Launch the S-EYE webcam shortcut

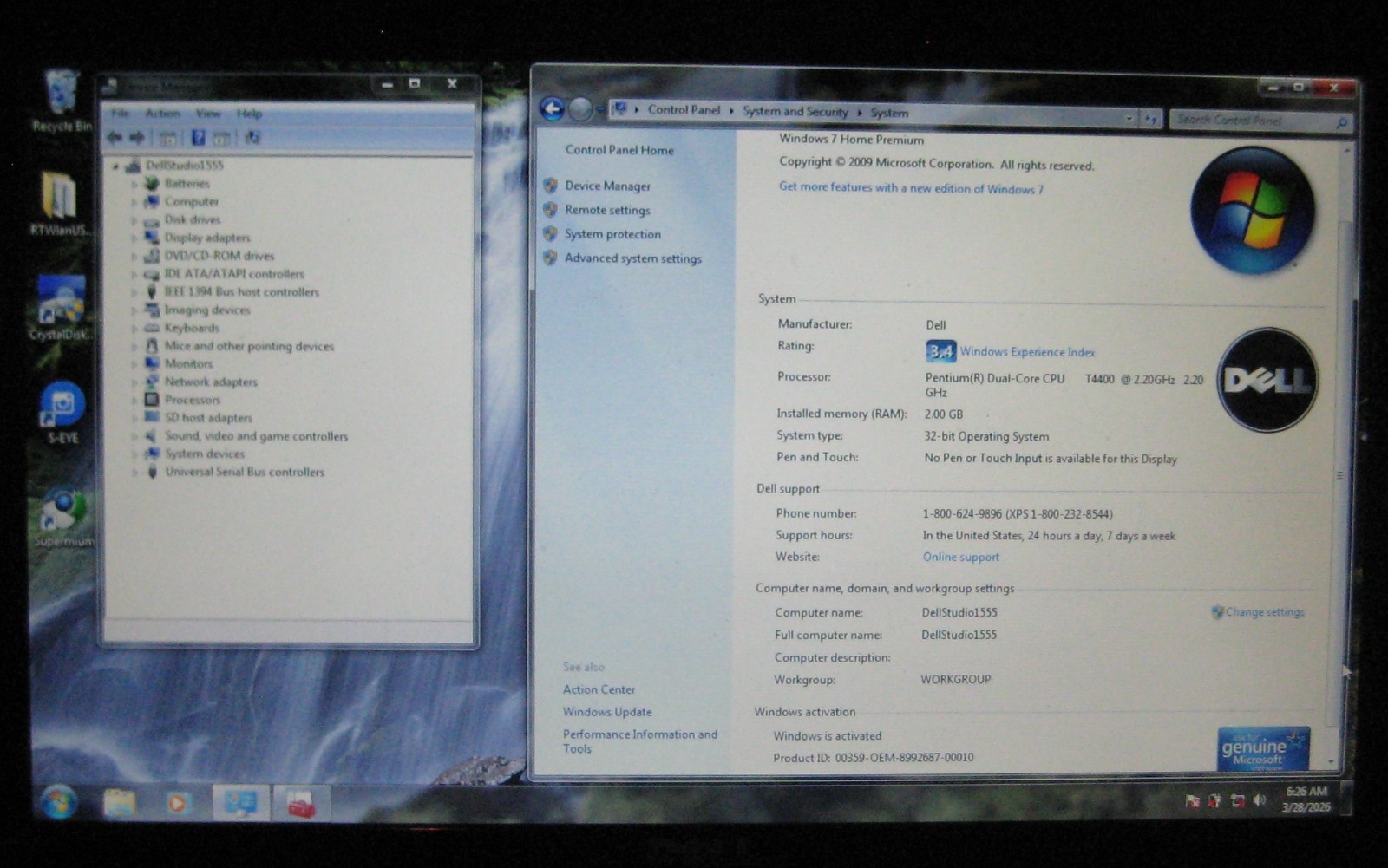[62, 412]
